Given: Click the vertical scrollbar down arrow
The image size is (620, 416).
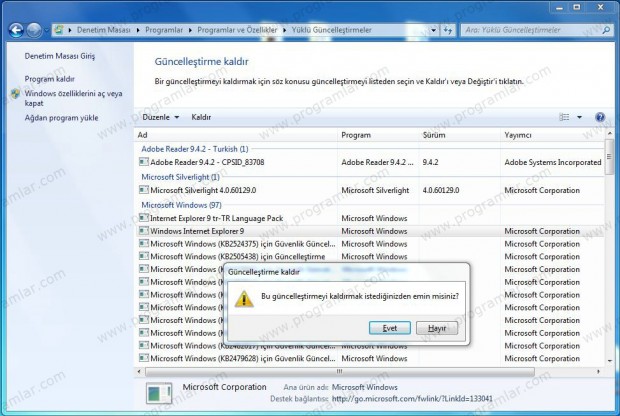Looking at the screenshot, I should coord(609,361).
